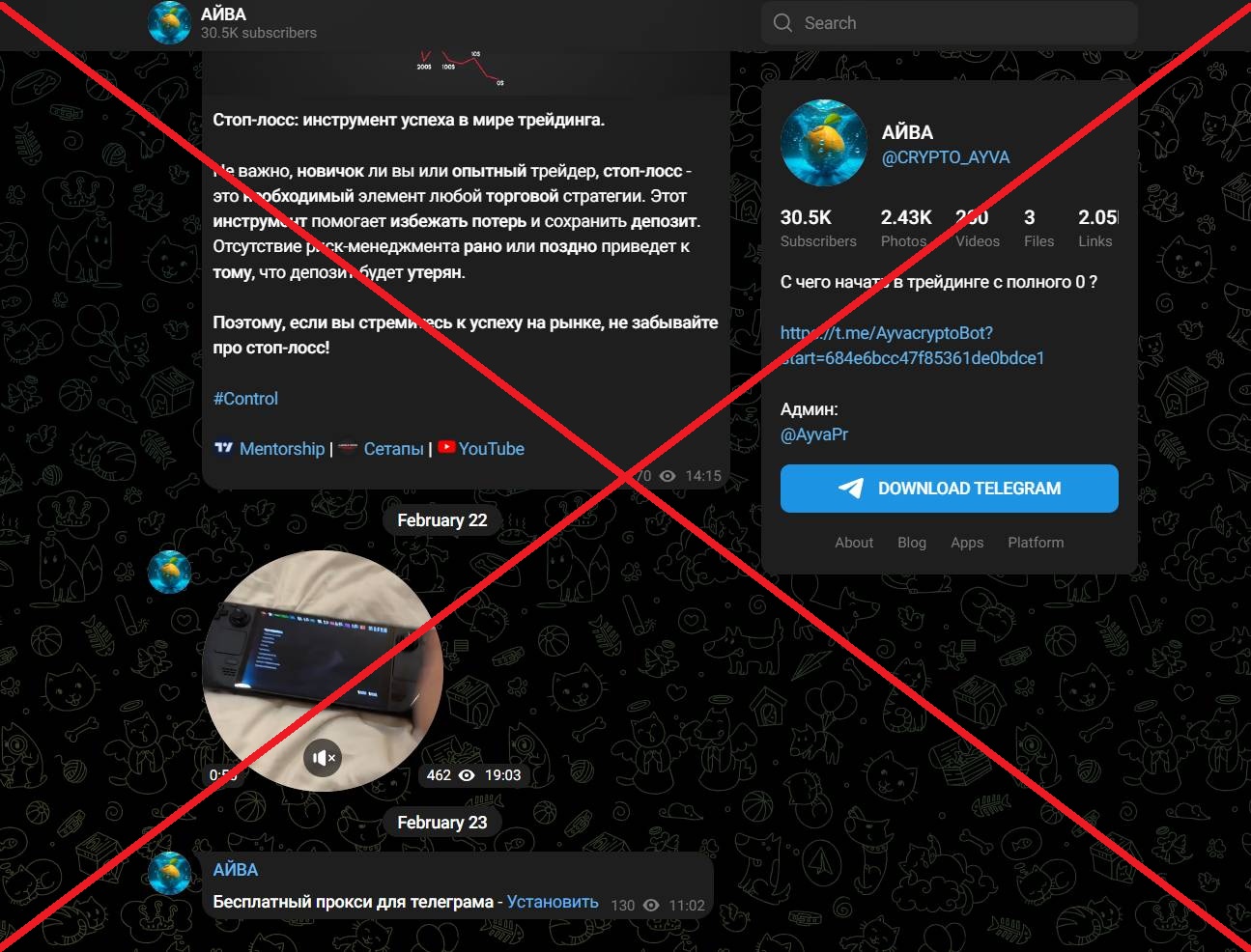Open the YouTube icon link
The image size is (1251, 952).
click(x=446, y=447)
